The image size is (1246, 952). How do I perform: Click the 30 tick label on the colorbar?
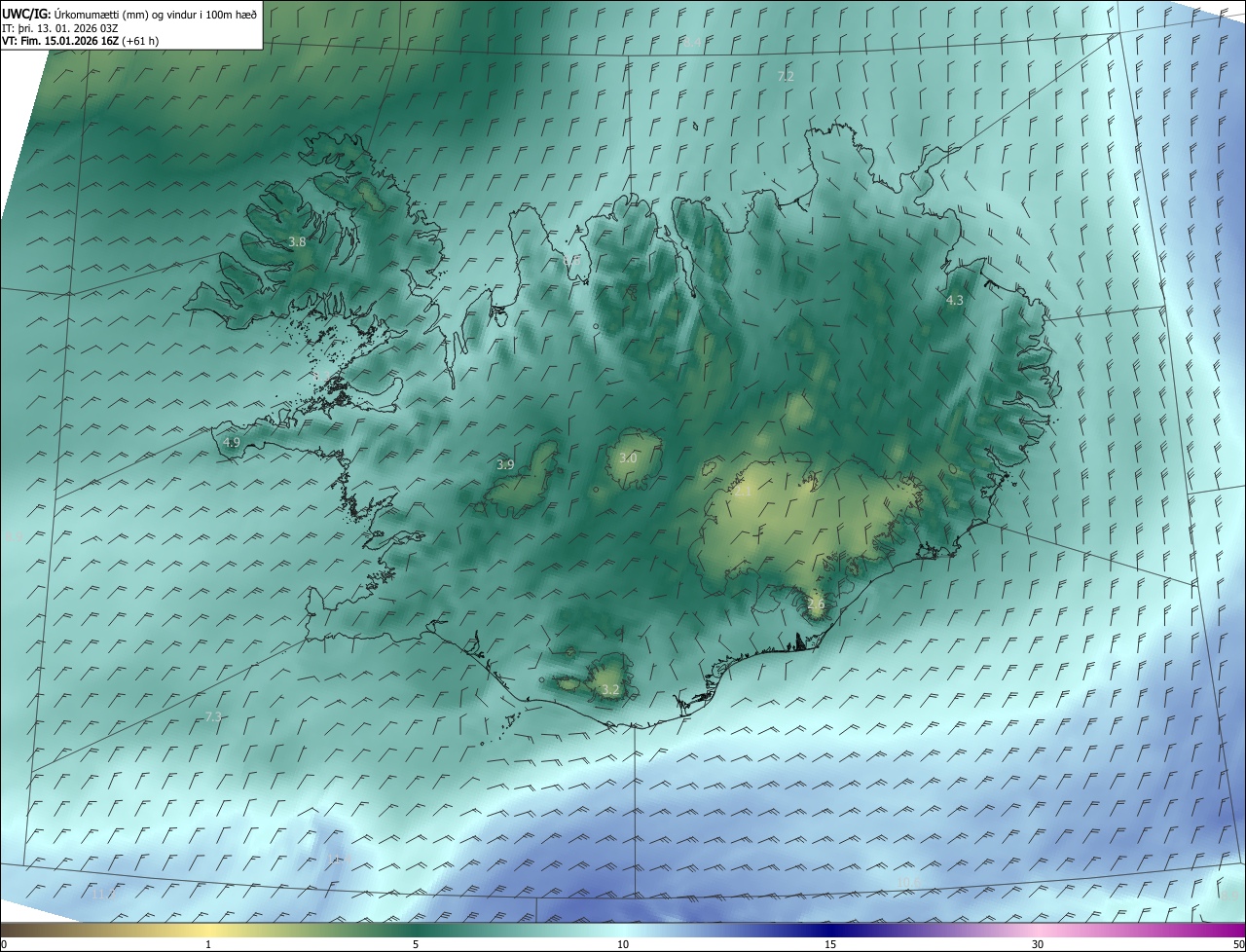click(1038, 944)
